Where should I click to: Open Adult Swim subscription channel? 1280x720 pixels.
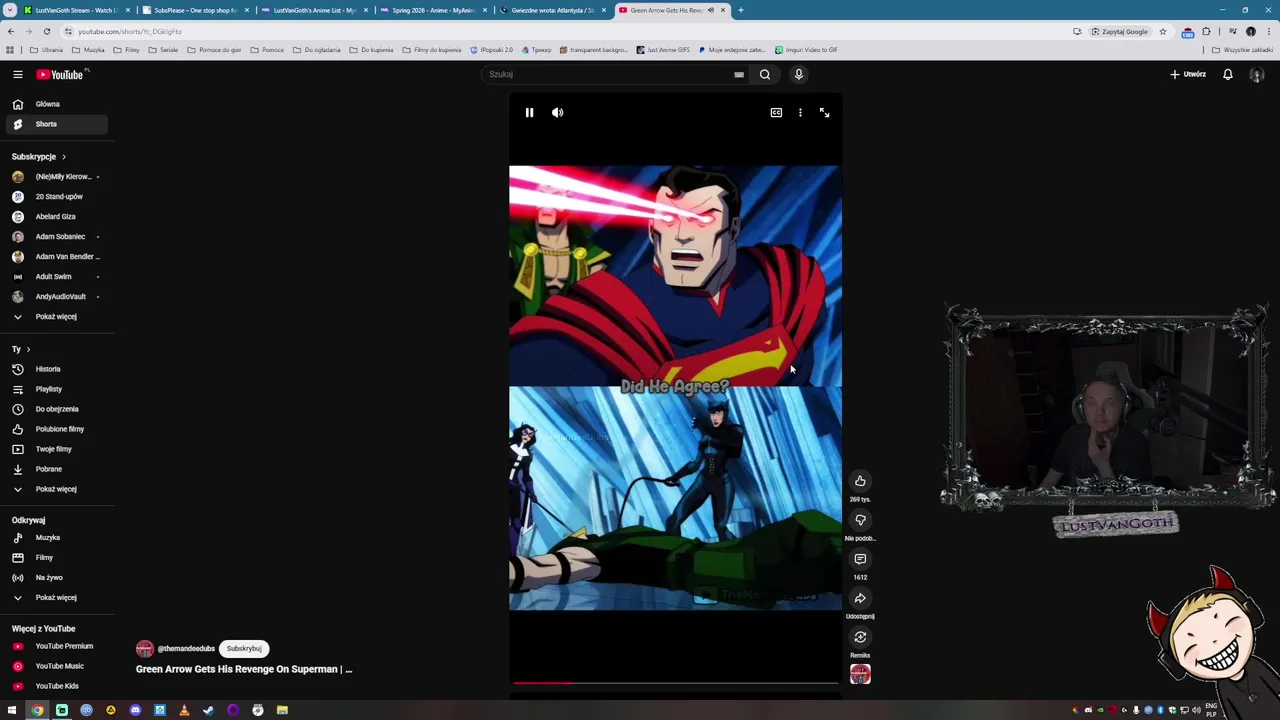(55, 276)
